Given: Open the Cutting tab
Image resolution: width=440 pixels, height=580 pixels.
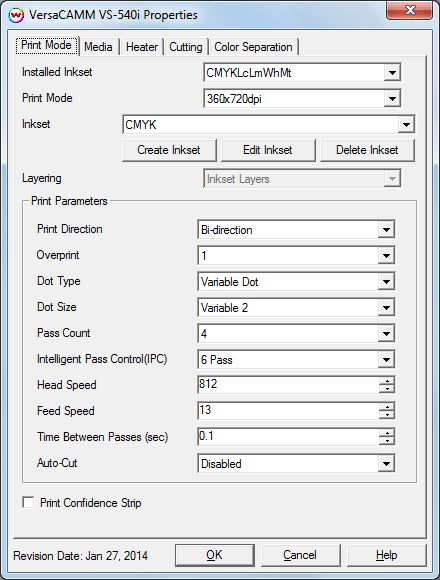Looking at the screenshot, I should [186, 47].
